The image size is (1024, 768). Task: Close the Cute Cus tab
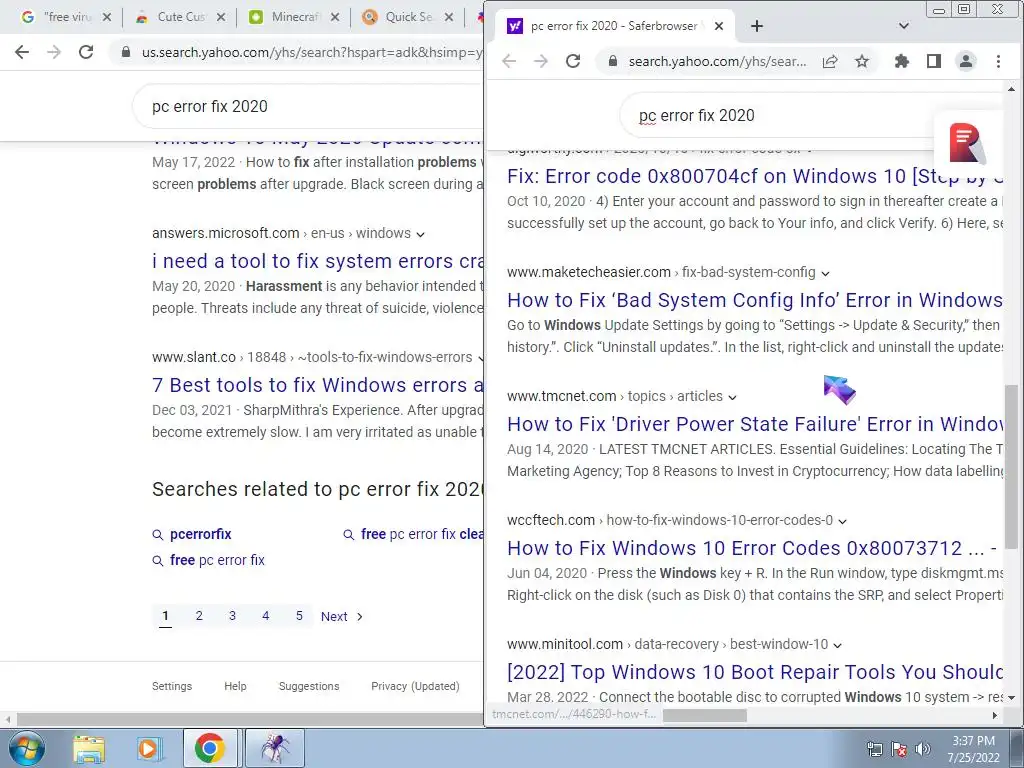tap(221, 17)
